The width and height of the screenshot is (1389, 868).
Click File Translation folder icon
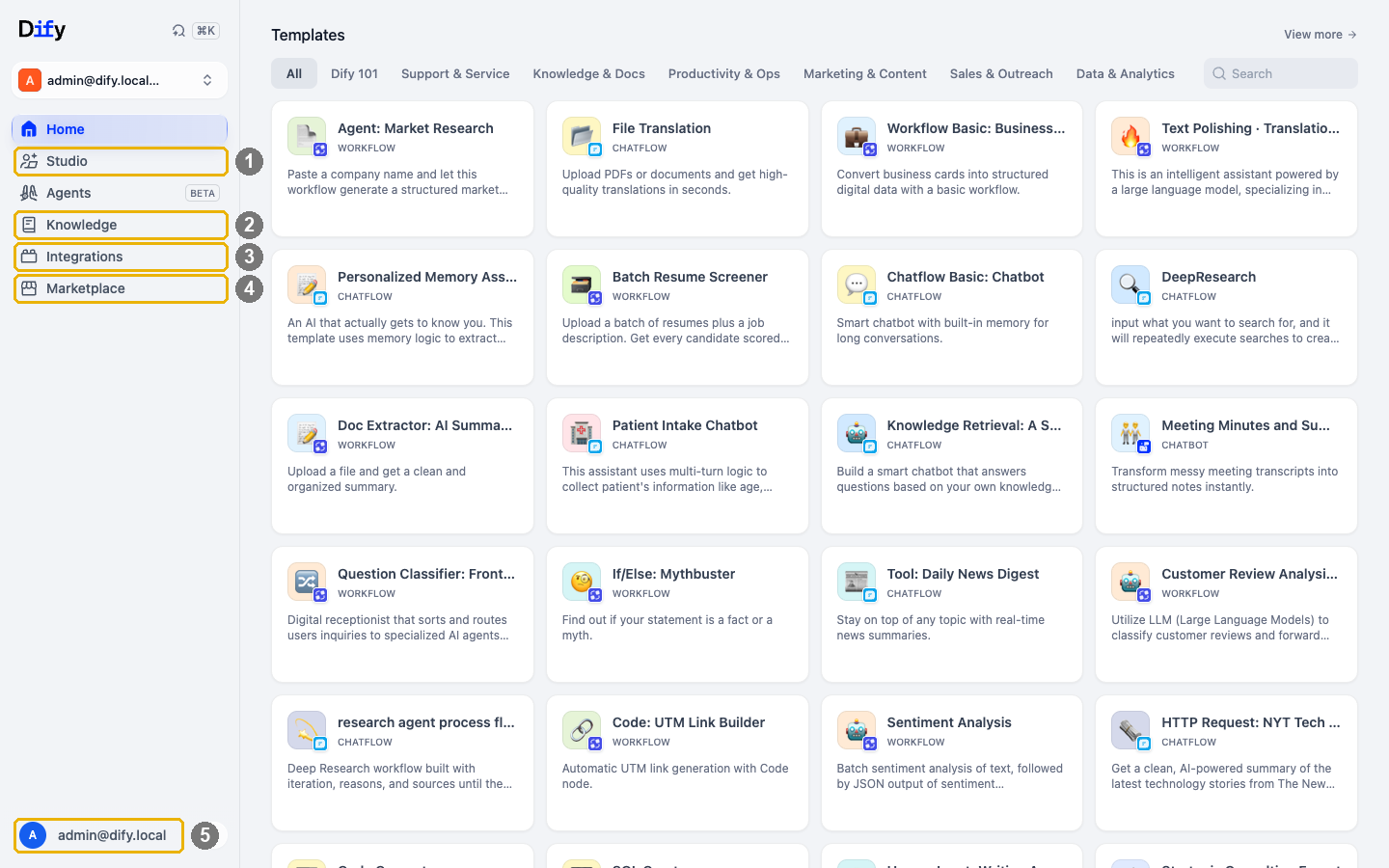point(582,136)
